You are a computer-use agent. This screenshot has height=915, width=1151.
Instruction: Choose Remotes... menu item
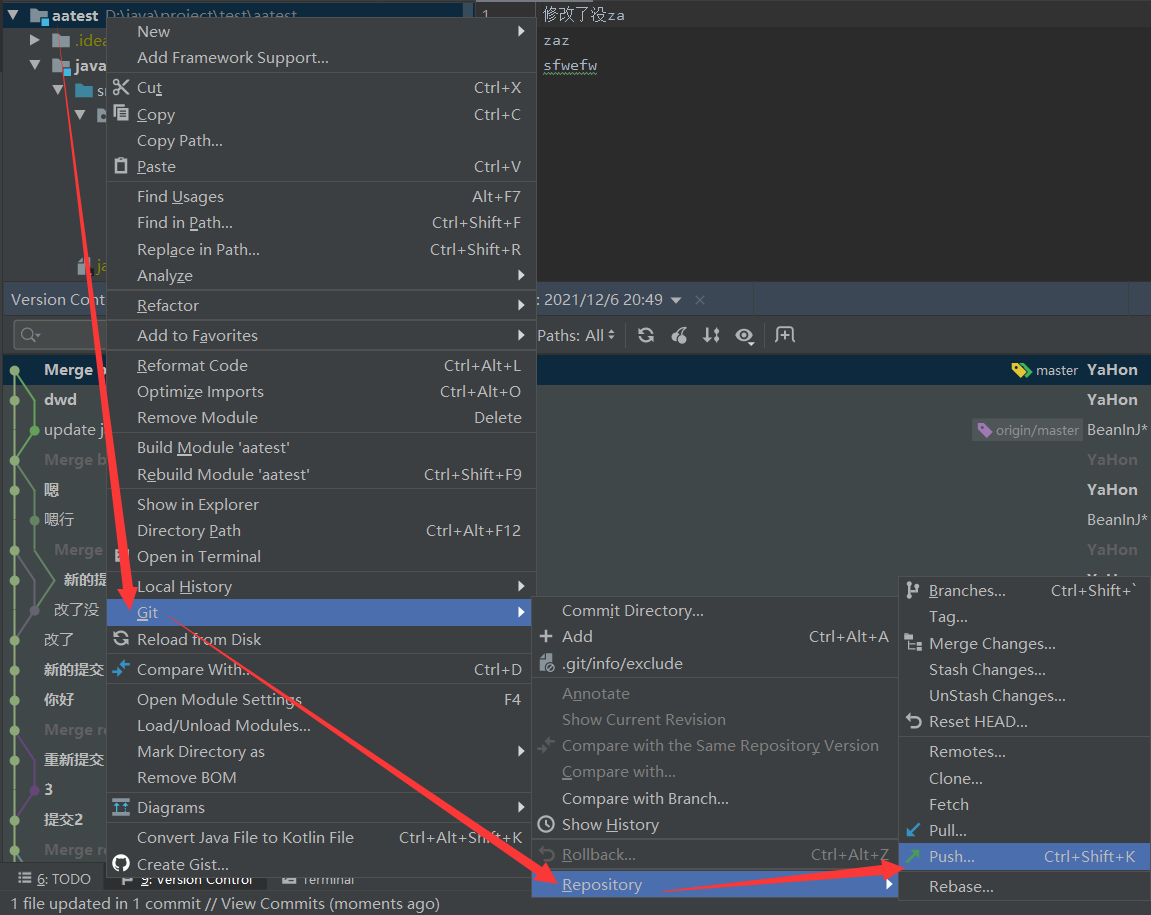1024,751
